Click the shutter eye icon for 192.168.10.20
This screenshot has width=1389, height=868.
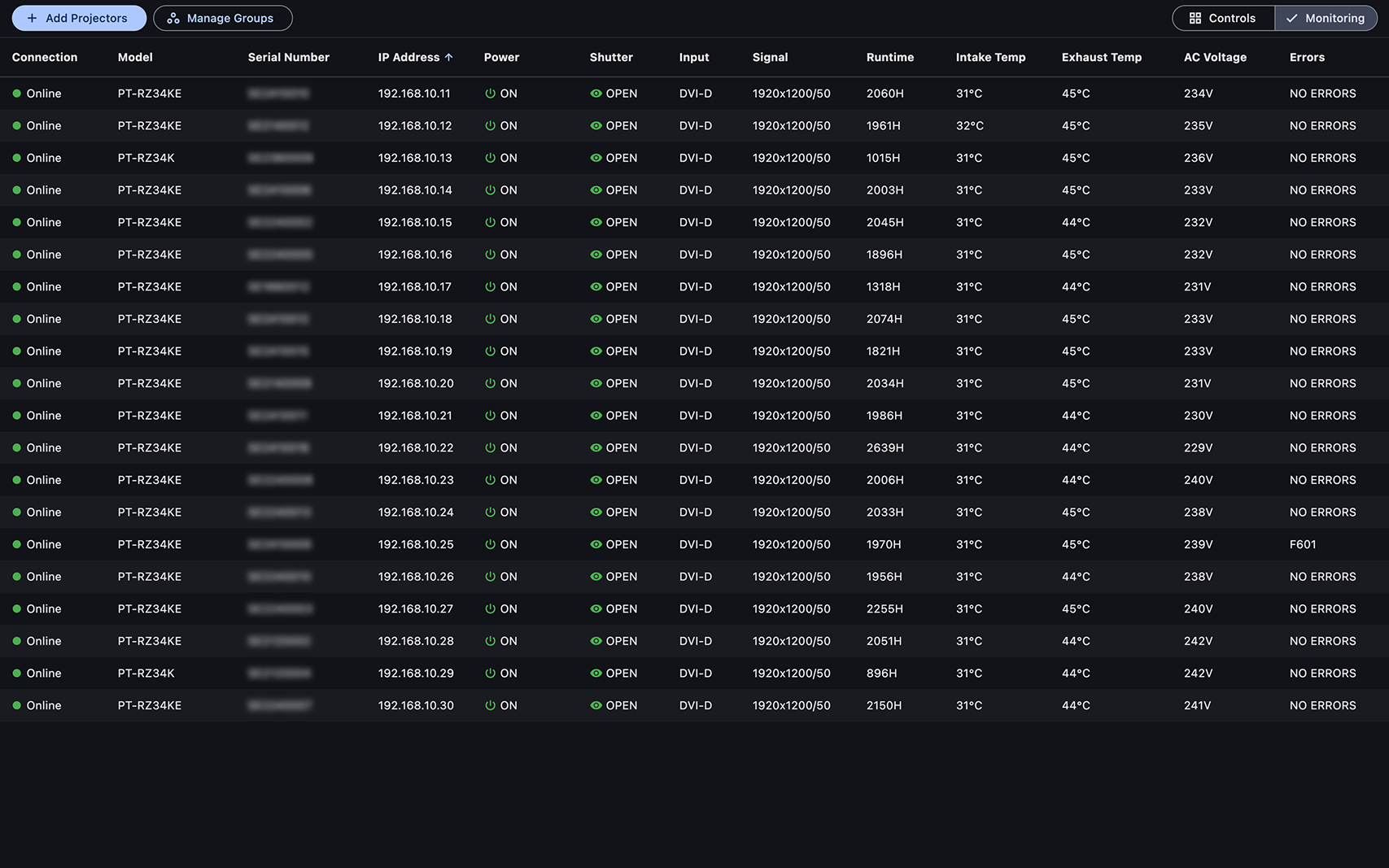(596, 383)
